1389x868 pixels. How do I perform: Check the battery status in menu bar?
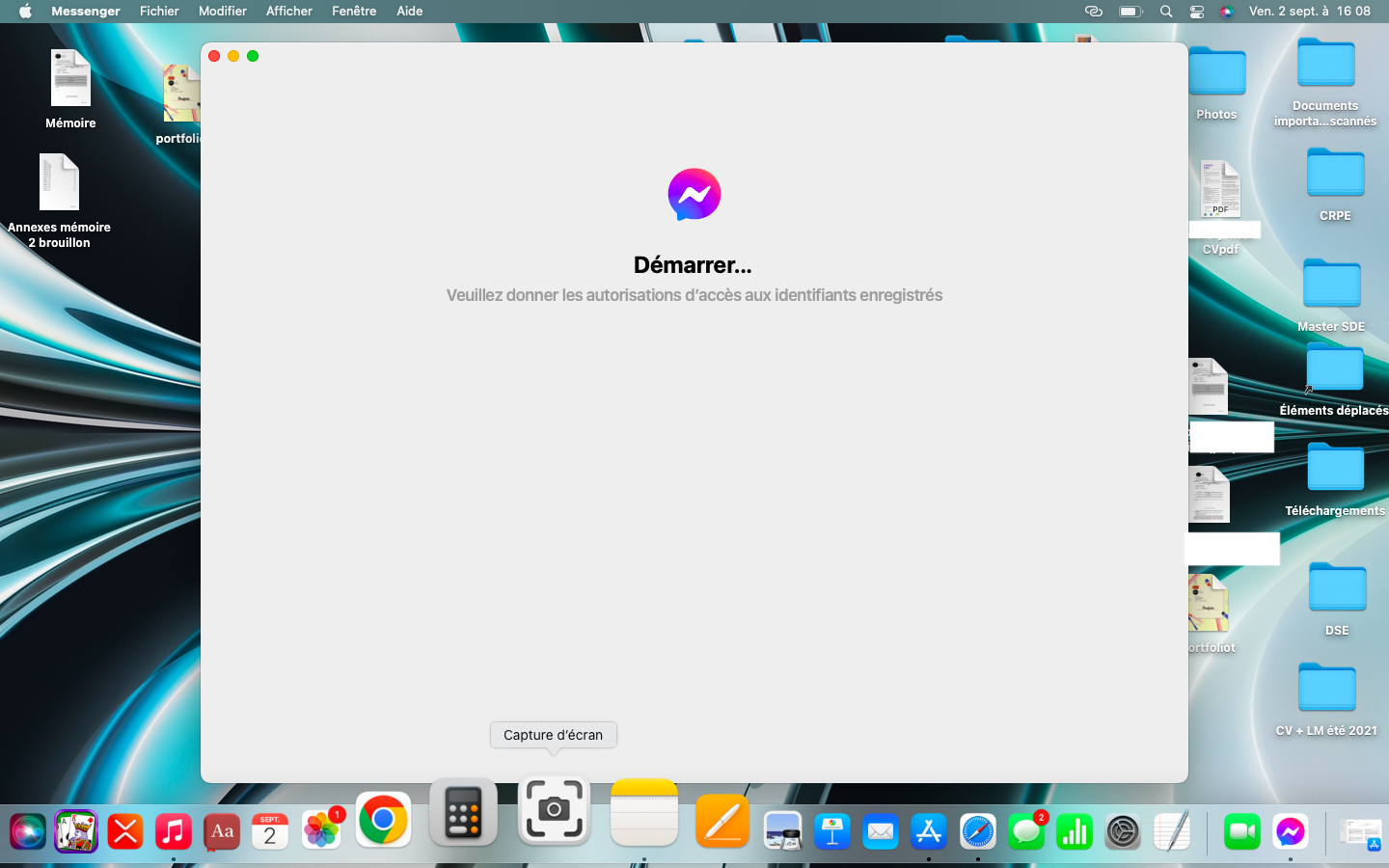coord(1130,12)
